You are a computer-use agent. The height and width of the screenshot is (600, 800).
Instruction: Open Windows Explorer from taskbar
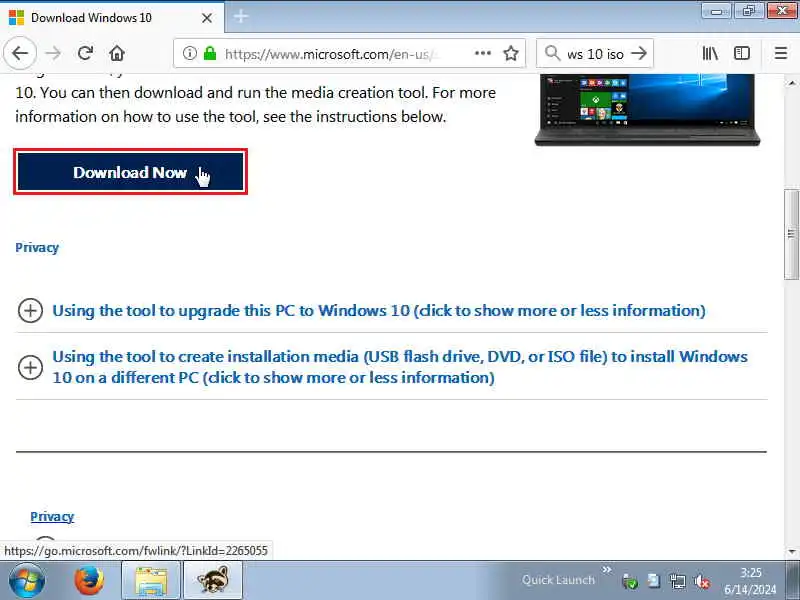pos(151,581)
